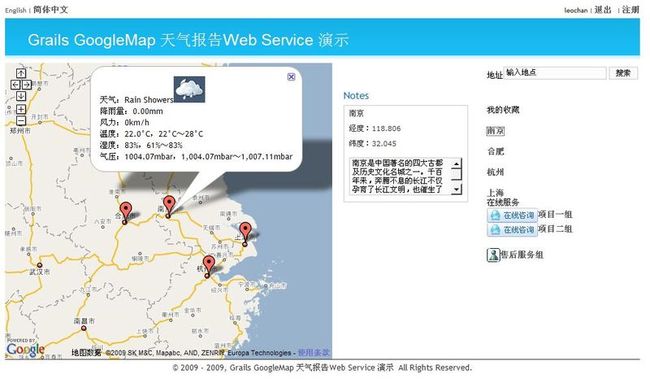
Task: Log out with 退出 link
Action: (603, 10)
